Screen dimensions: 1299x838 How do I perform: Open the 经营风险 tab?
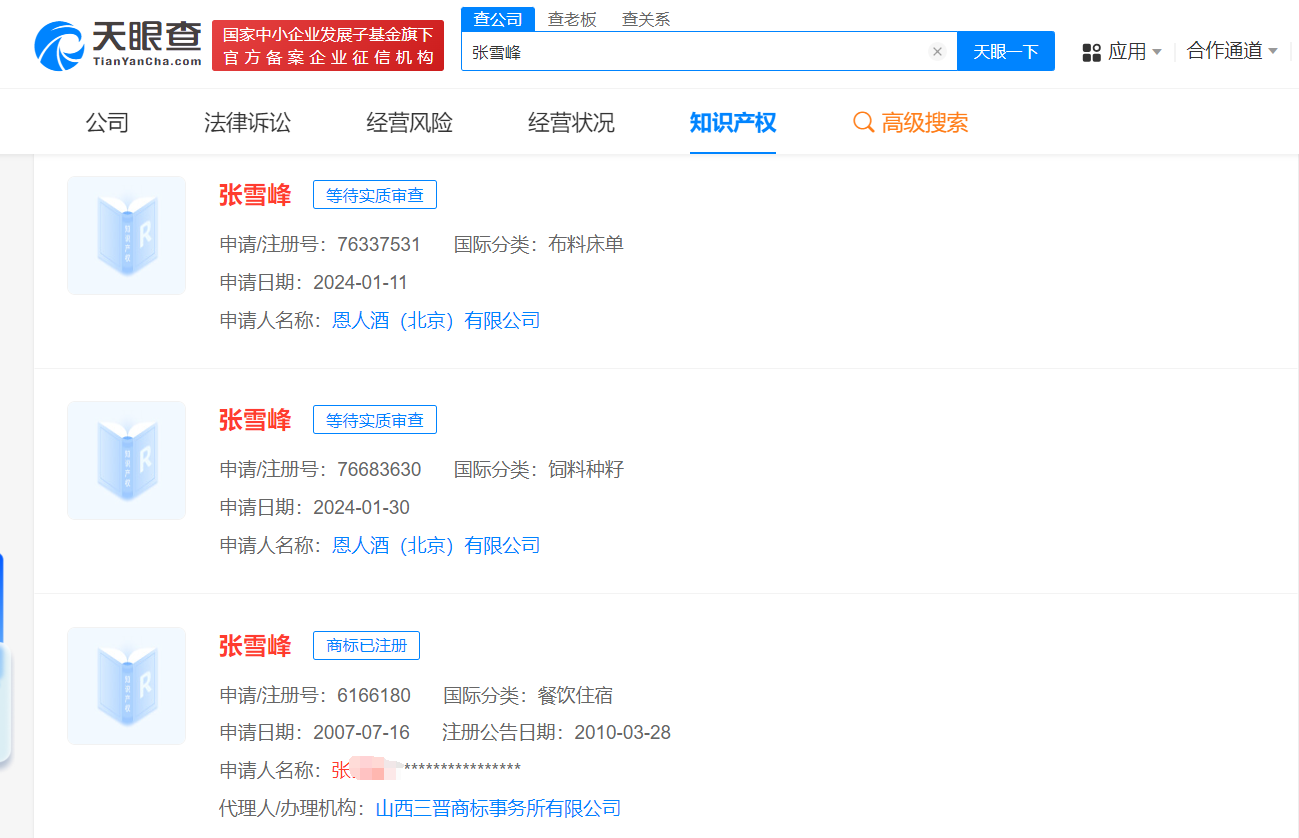coord(409,123)
